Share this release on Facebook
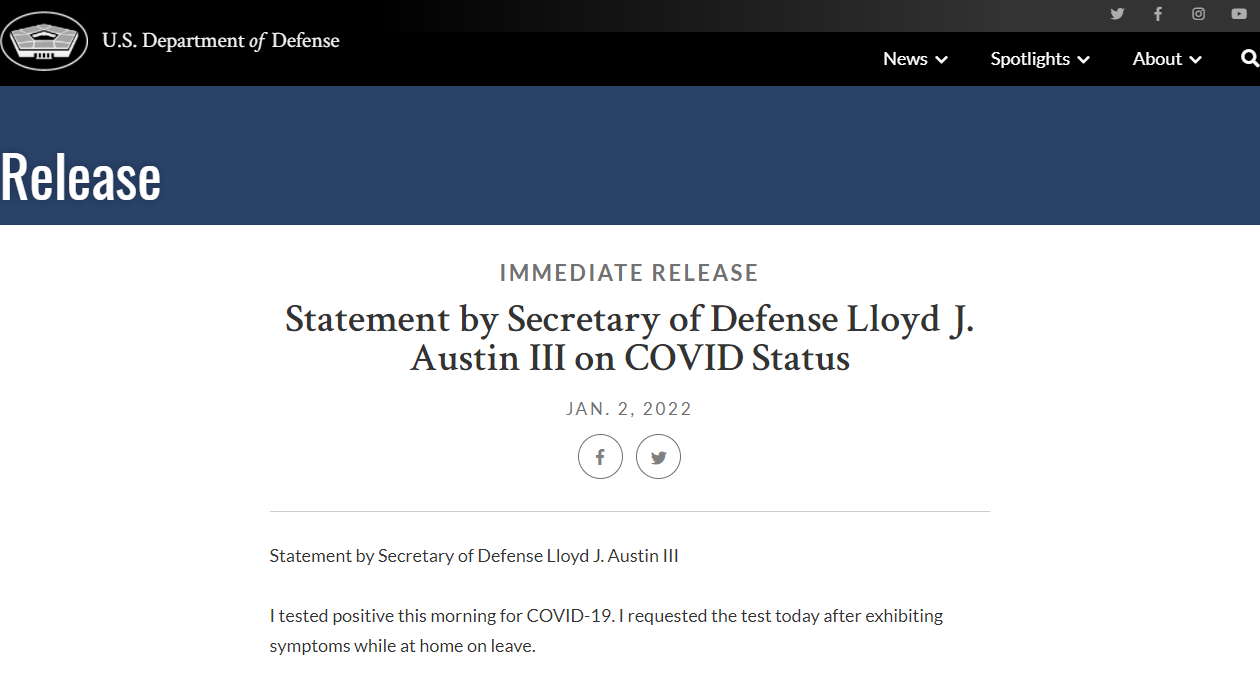 600,457
